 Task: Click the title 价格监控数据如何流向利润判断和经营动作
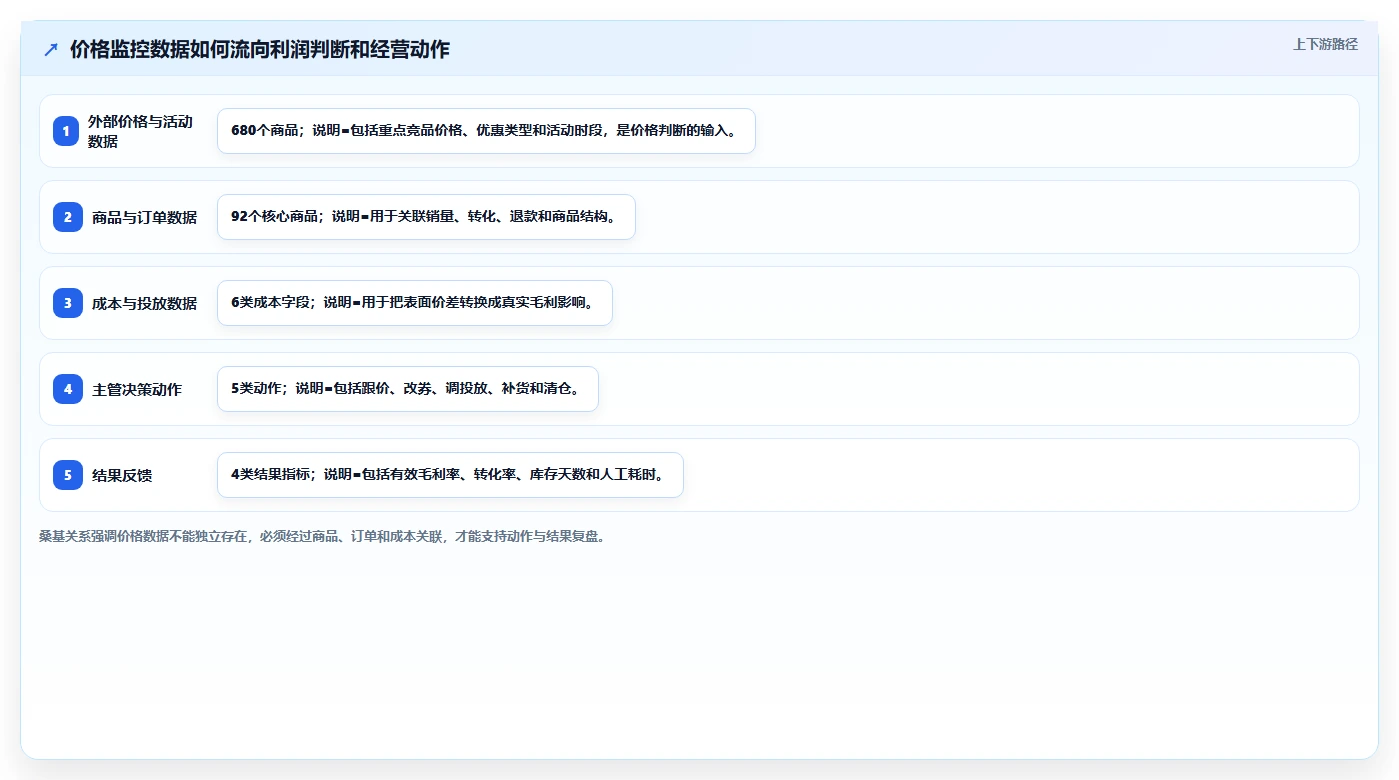pyautogui.click(x=260, y=49)
